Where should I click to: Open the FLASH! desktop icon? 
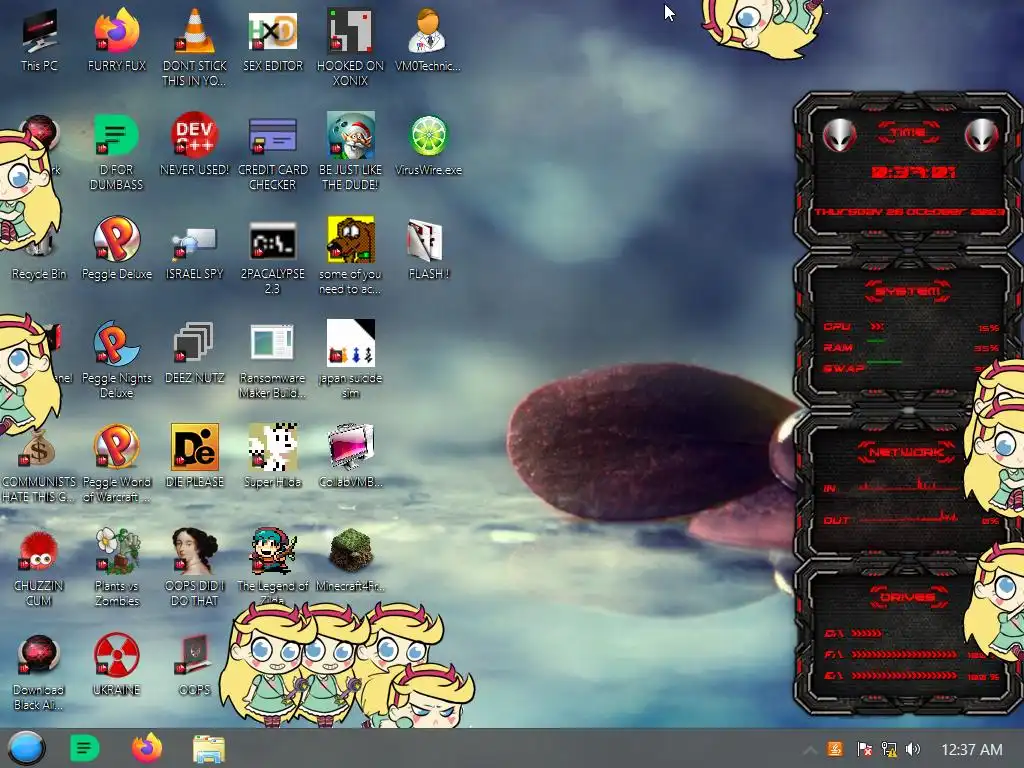[428, 248]
